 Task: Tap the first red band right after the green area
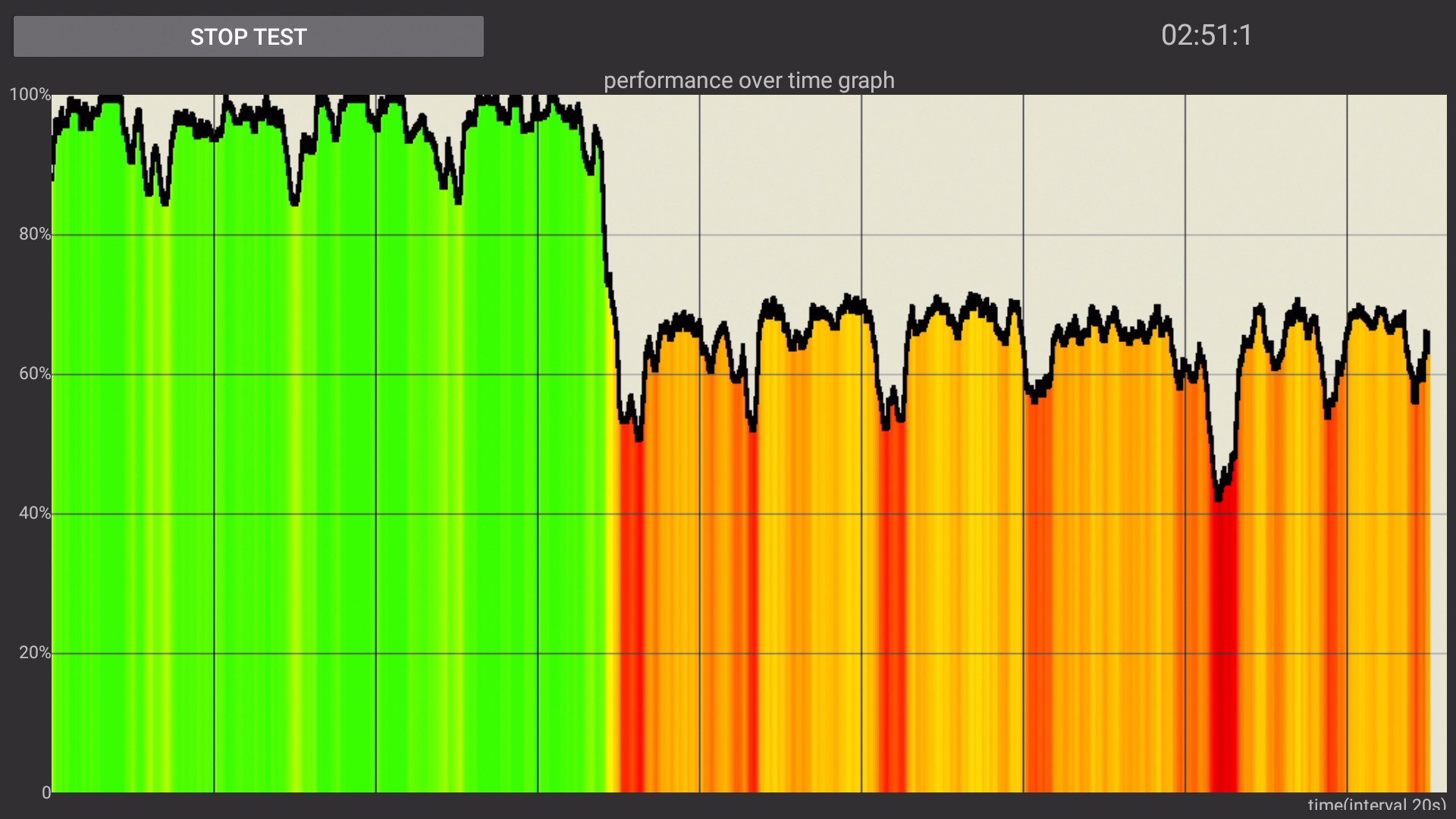pos(631,607)
